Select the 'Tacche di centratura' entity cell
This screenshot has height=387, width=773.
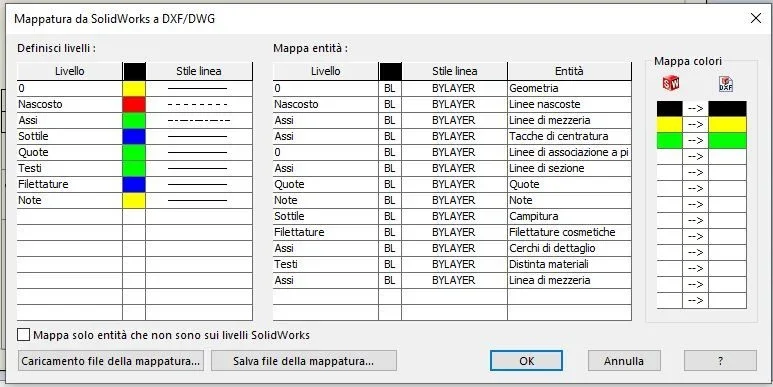tap(569, 137)
